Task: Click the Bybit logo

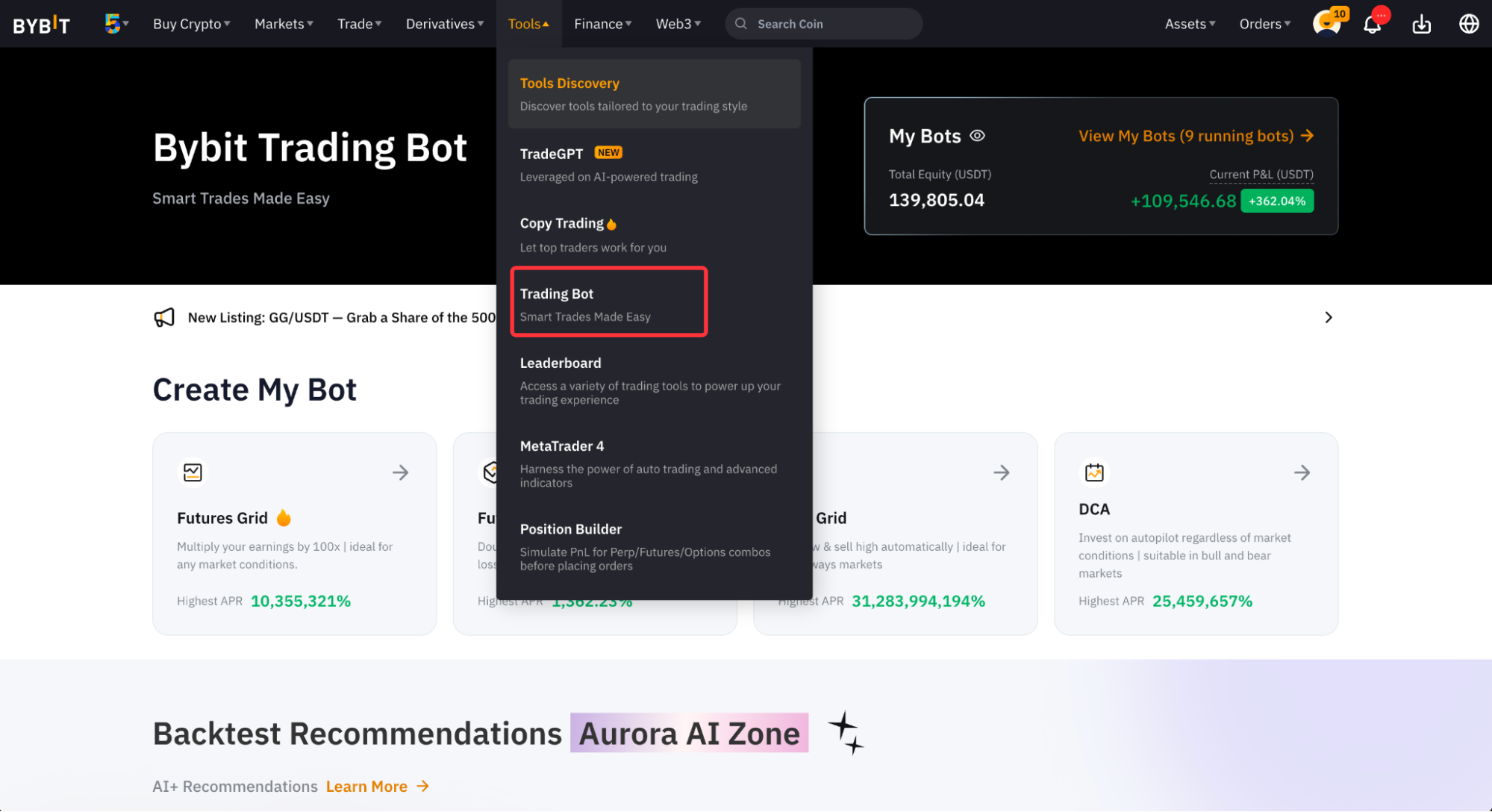Action: point(42,25)
